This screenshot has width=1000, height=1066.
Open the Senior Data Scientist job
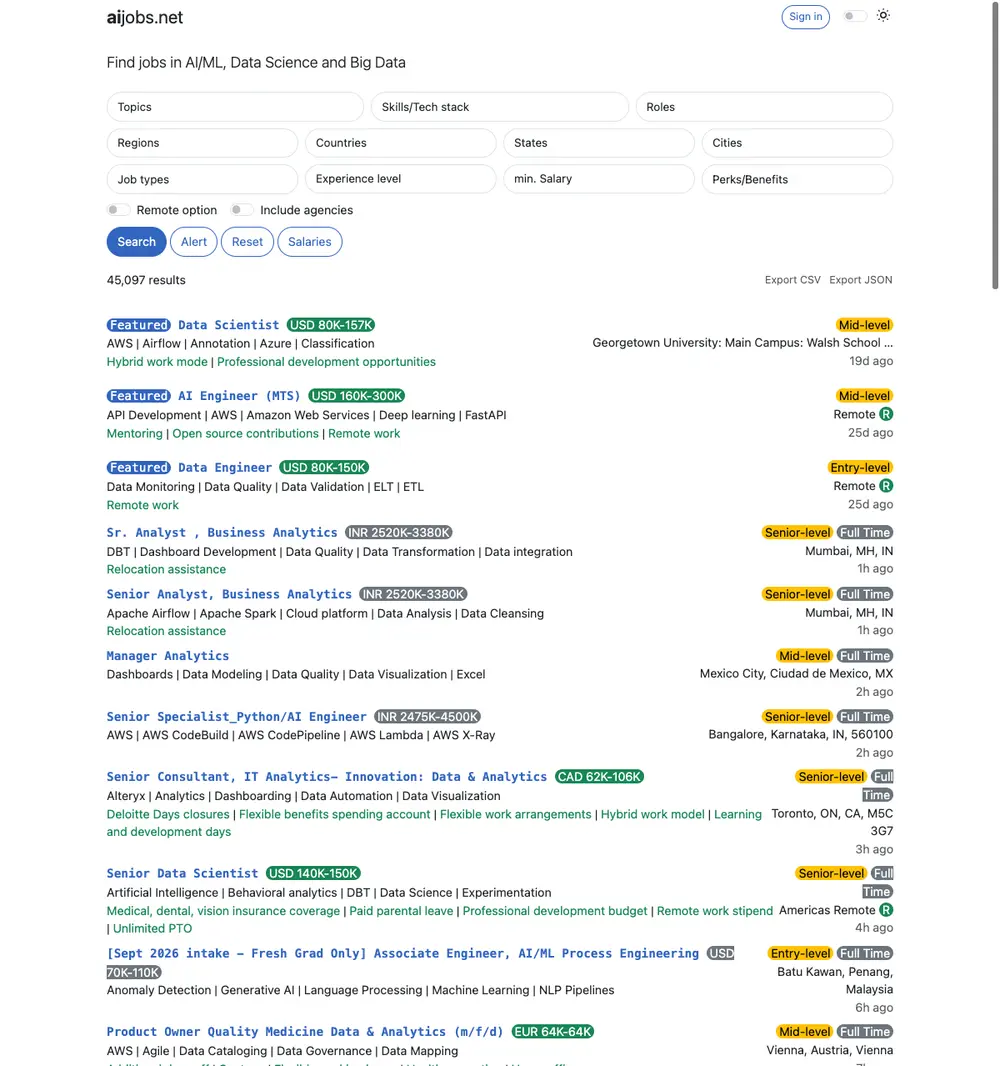(182, 873)
